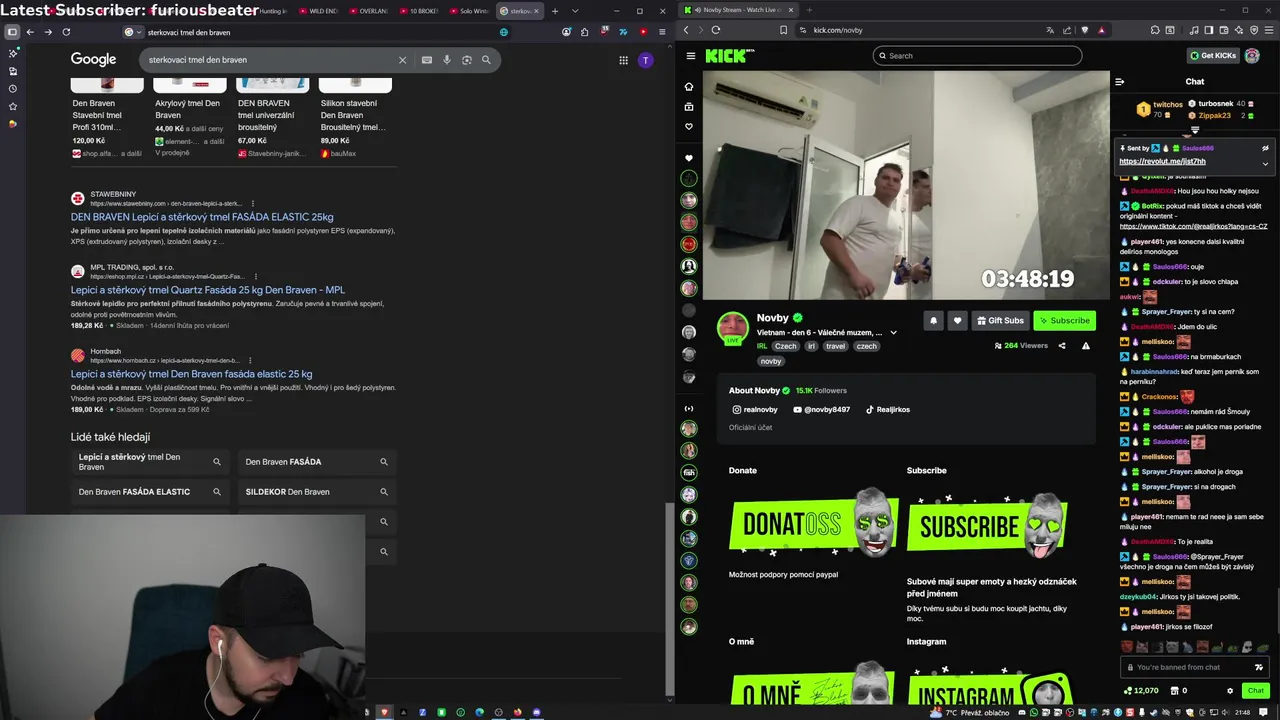Close the sterkovaci search tab
The height and width of the screenshot is (720, 1280).
pos(537,11)
